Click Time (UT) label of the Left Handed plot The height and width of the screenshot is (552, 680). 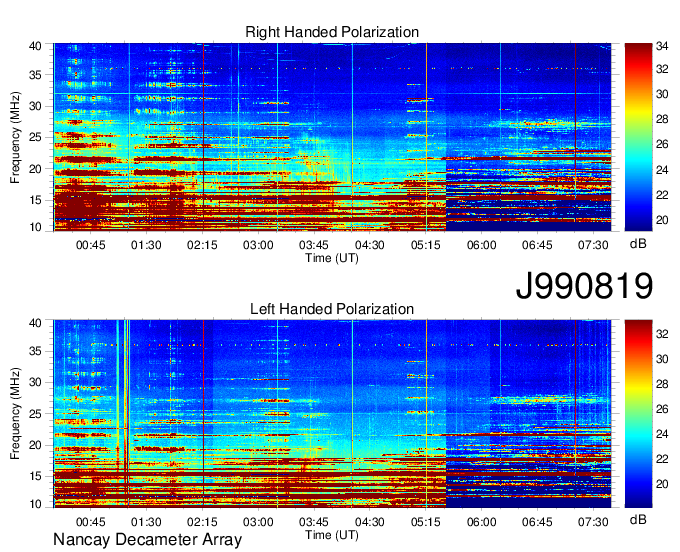click(x=332, y=535)
